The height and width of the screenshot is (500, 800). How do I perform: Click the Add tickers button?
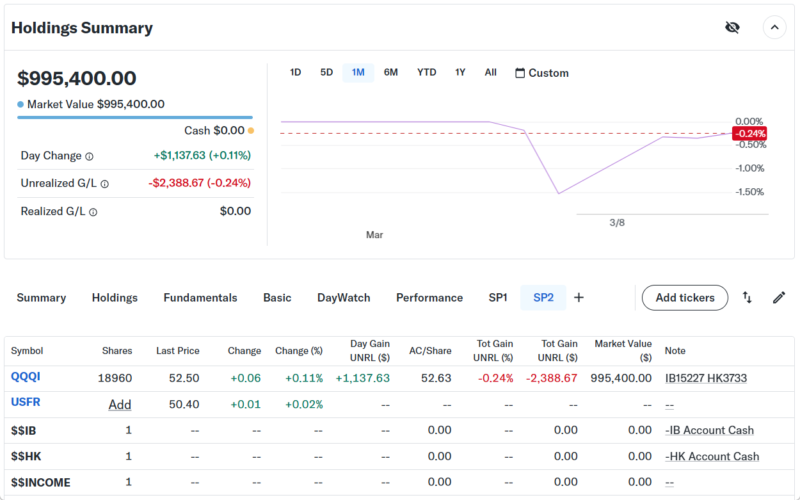[684, 297]
